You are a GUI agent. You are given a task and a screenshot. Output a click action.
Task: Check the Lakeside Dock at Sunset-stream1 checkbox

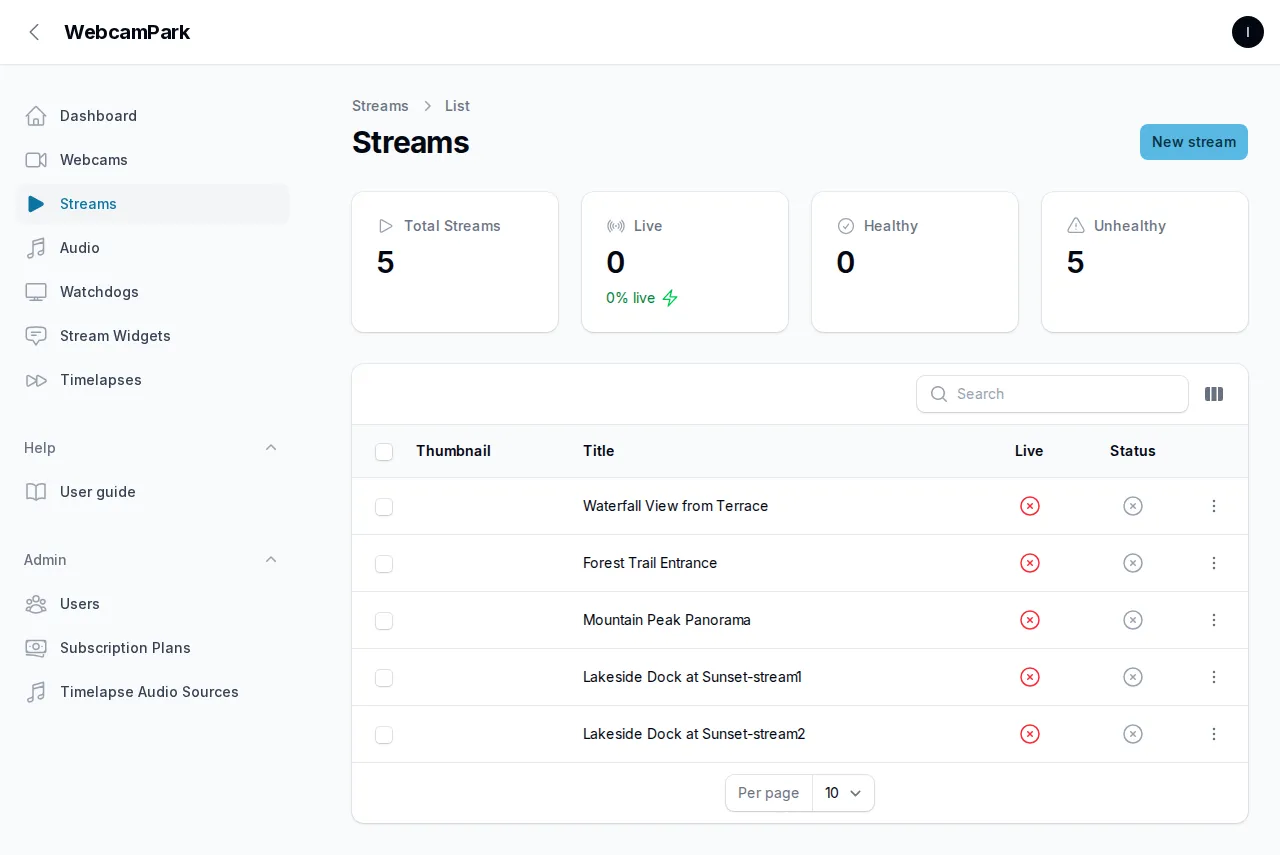pos(384,678)
